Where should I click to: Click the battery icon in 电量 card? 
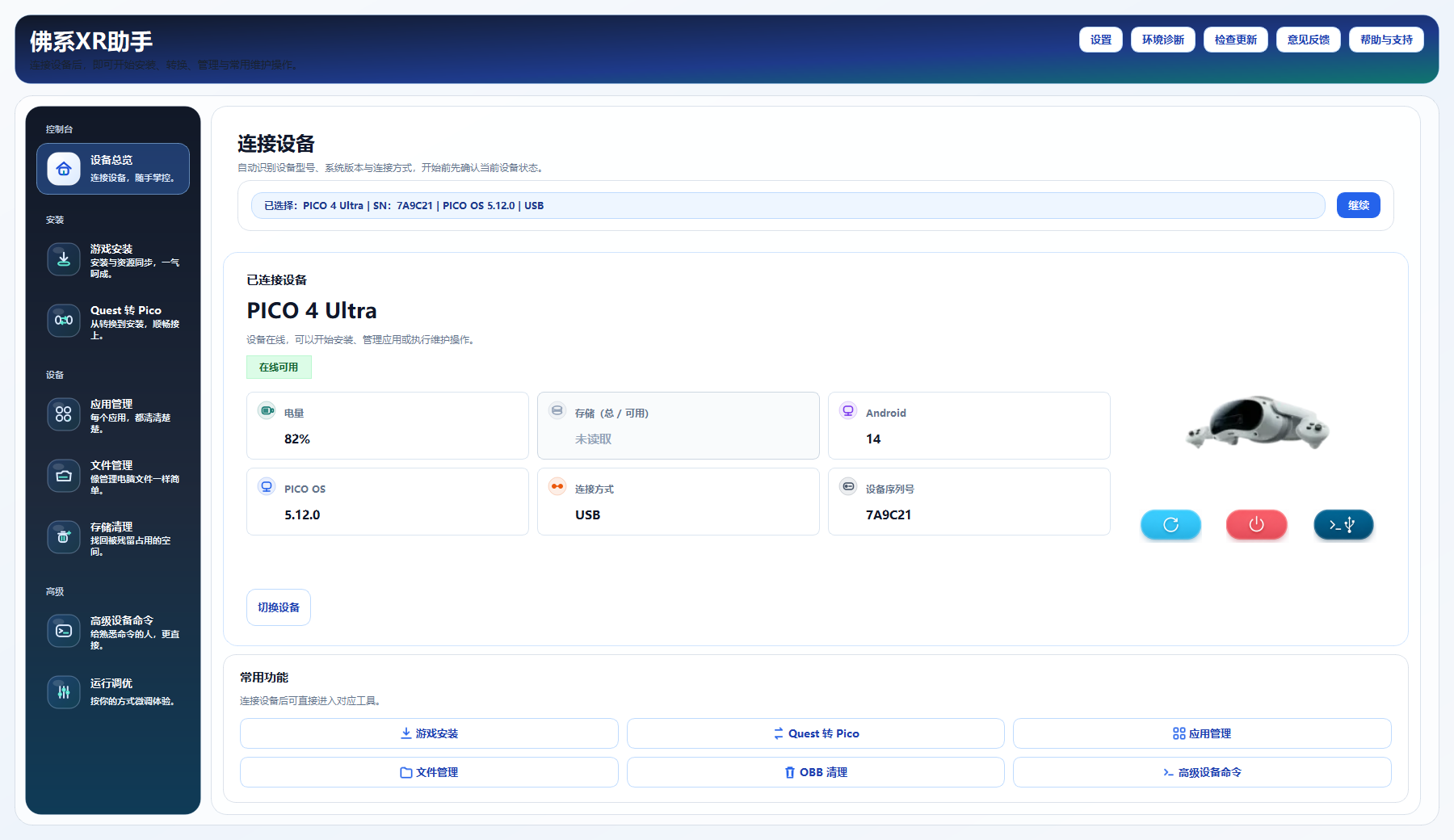click(x=267, y=410)
